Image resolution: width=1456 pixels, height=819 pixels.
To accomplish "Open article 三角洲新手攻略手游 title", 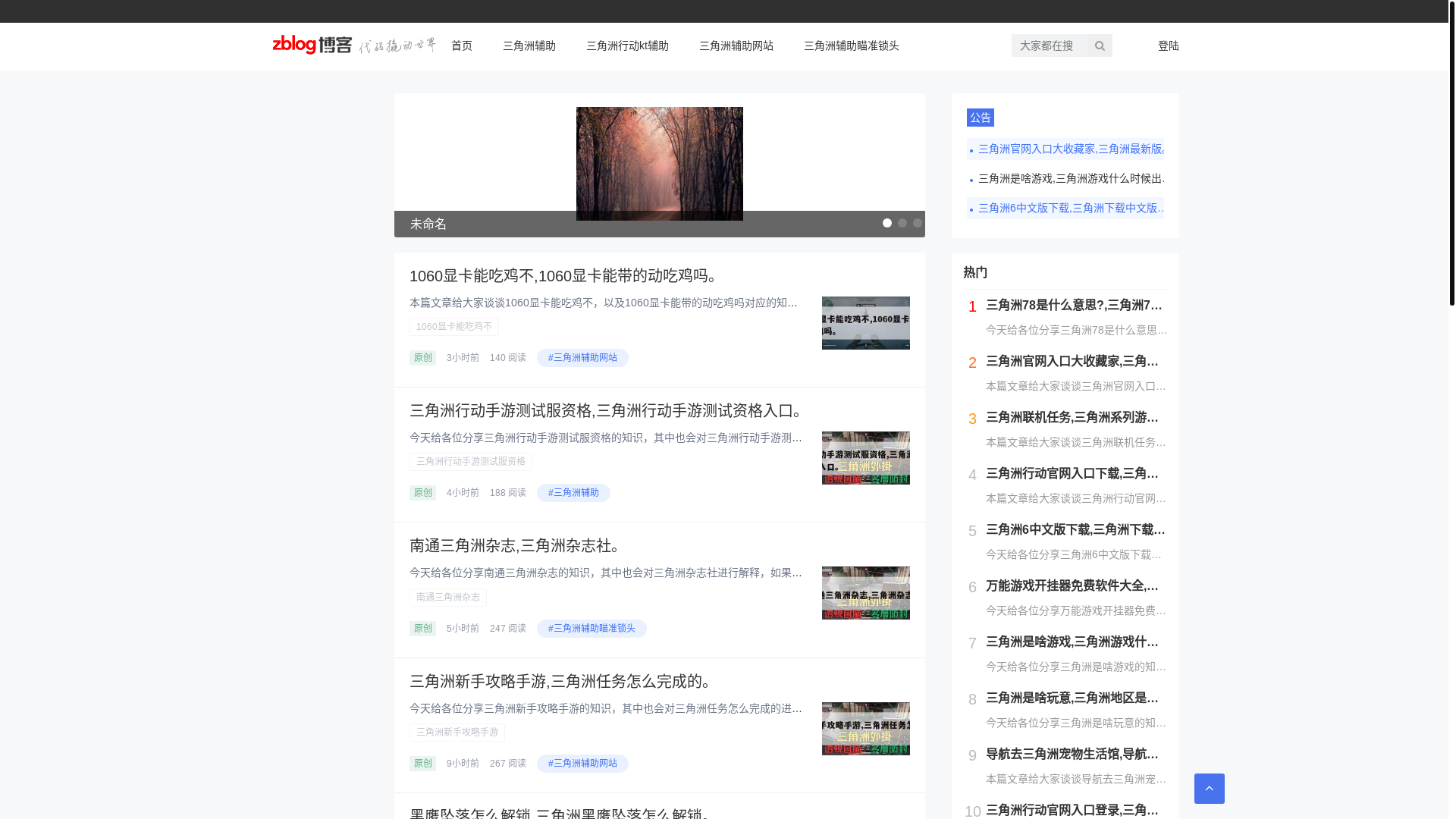I will pyautogui.click(x=561, y=681).
